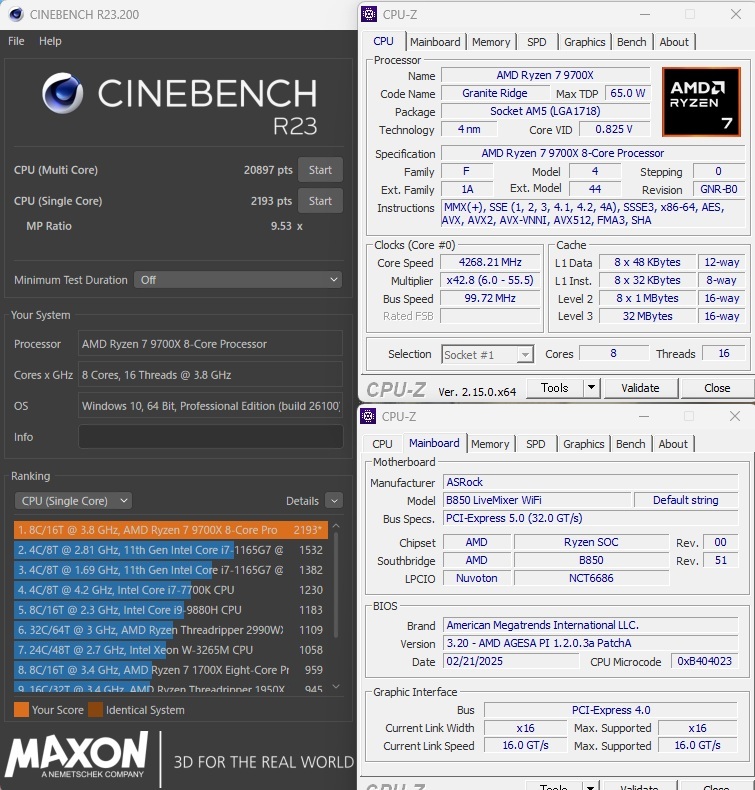This screenshot has height=790, width=755.
Task: Switch to Graphics tab in lower CPU-Z window
Action: click(583, 444)
